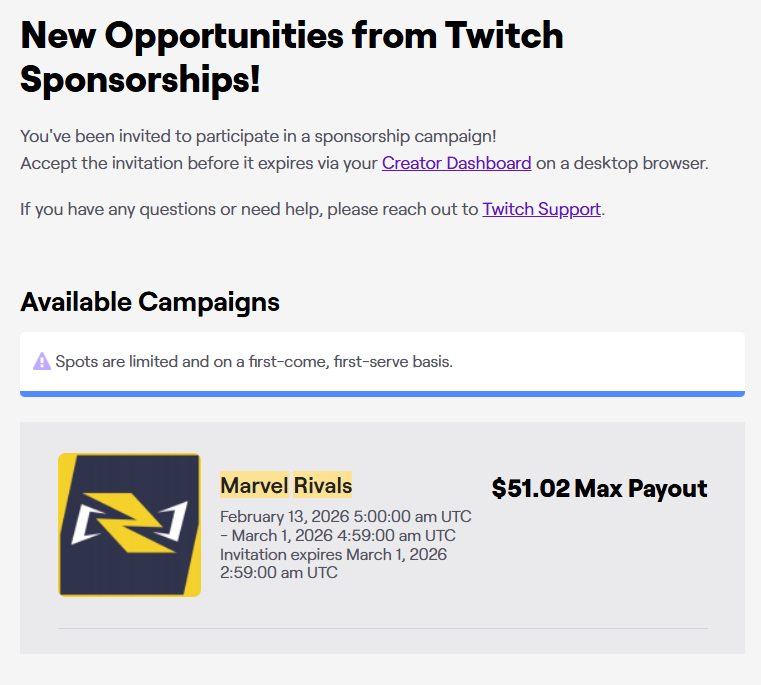
Task: Click the purple warning triangle icon
Action: coord(42,361)
